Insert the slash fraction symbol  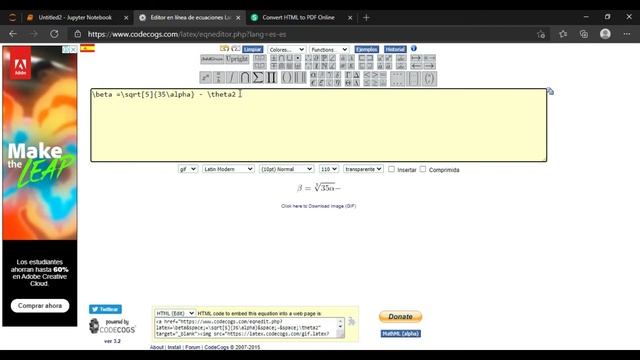point(231,78)
